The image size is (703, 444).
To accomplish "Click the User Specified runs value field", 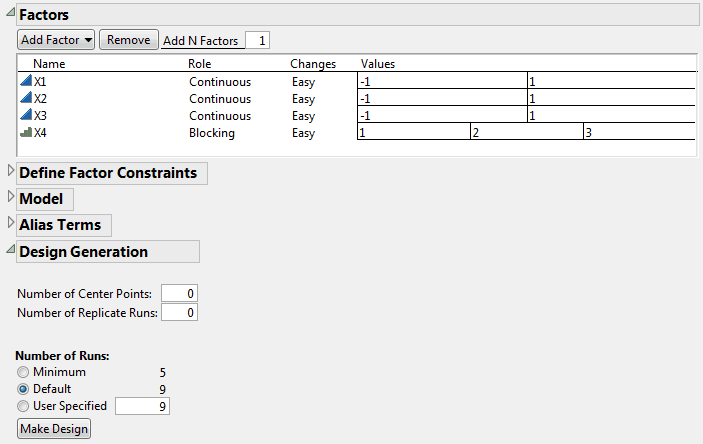I will 143,406.
